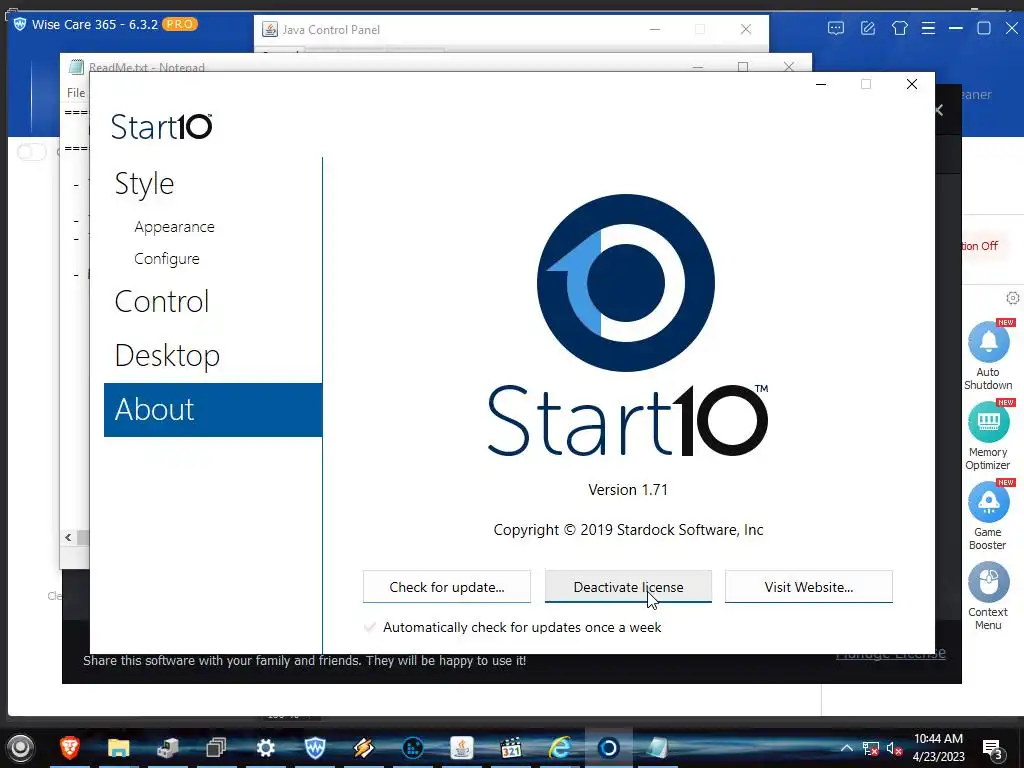
Task: Open the Wise Care 365 feedback chat icon
Action: [x=836, y=28]
